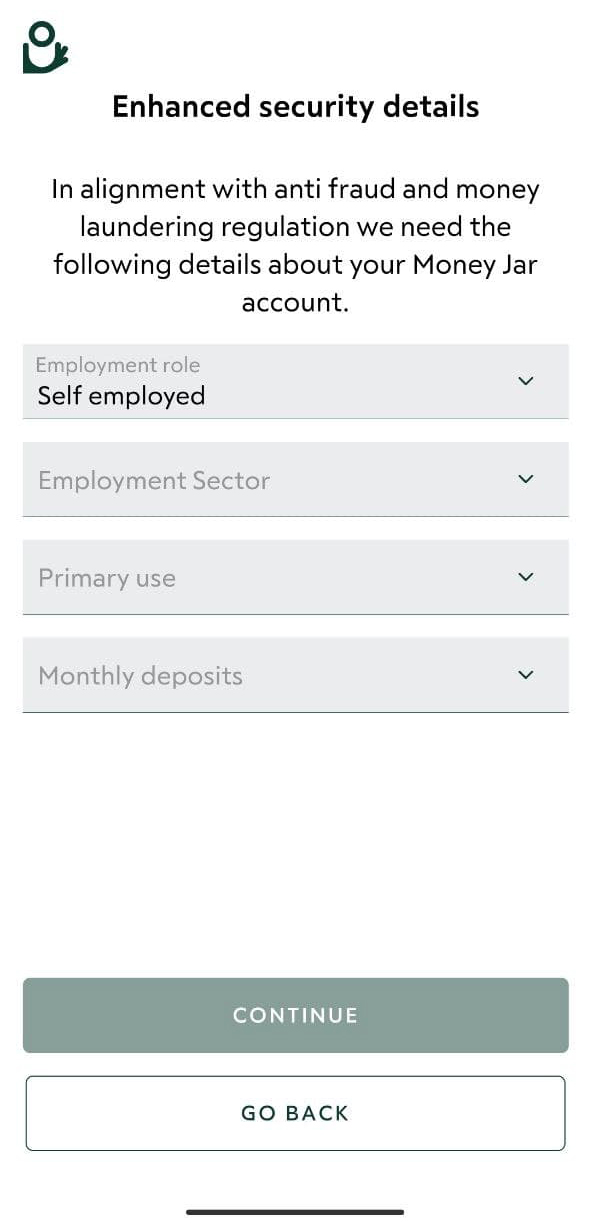591x1226 pixels.
Task: Tap the home indicator bar at bottom
Action: point(295,1212)
